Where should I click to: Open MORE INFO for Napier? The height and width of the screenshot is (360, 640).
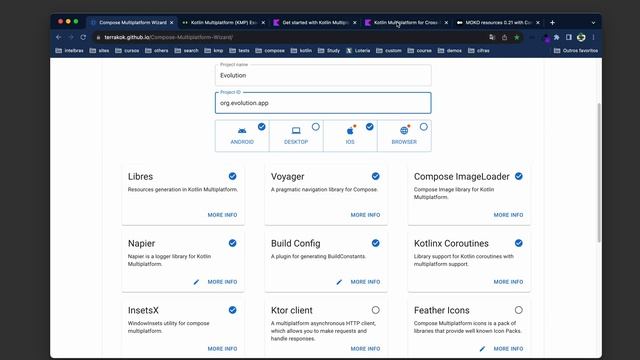[222, 282]
